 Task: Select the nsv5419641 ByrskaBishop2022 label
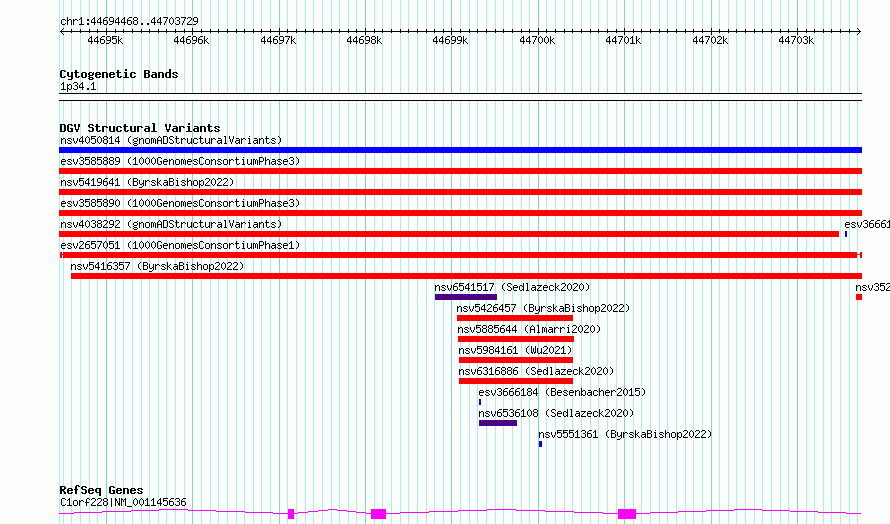coord(147,182)
